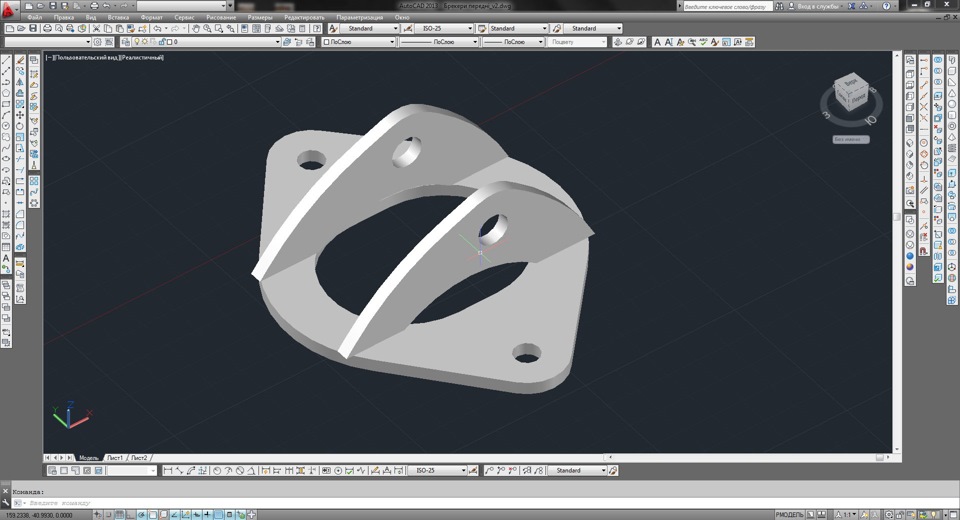Click the Multiline Text 'A' icon
960x520 pixels.
pos(657,42)
